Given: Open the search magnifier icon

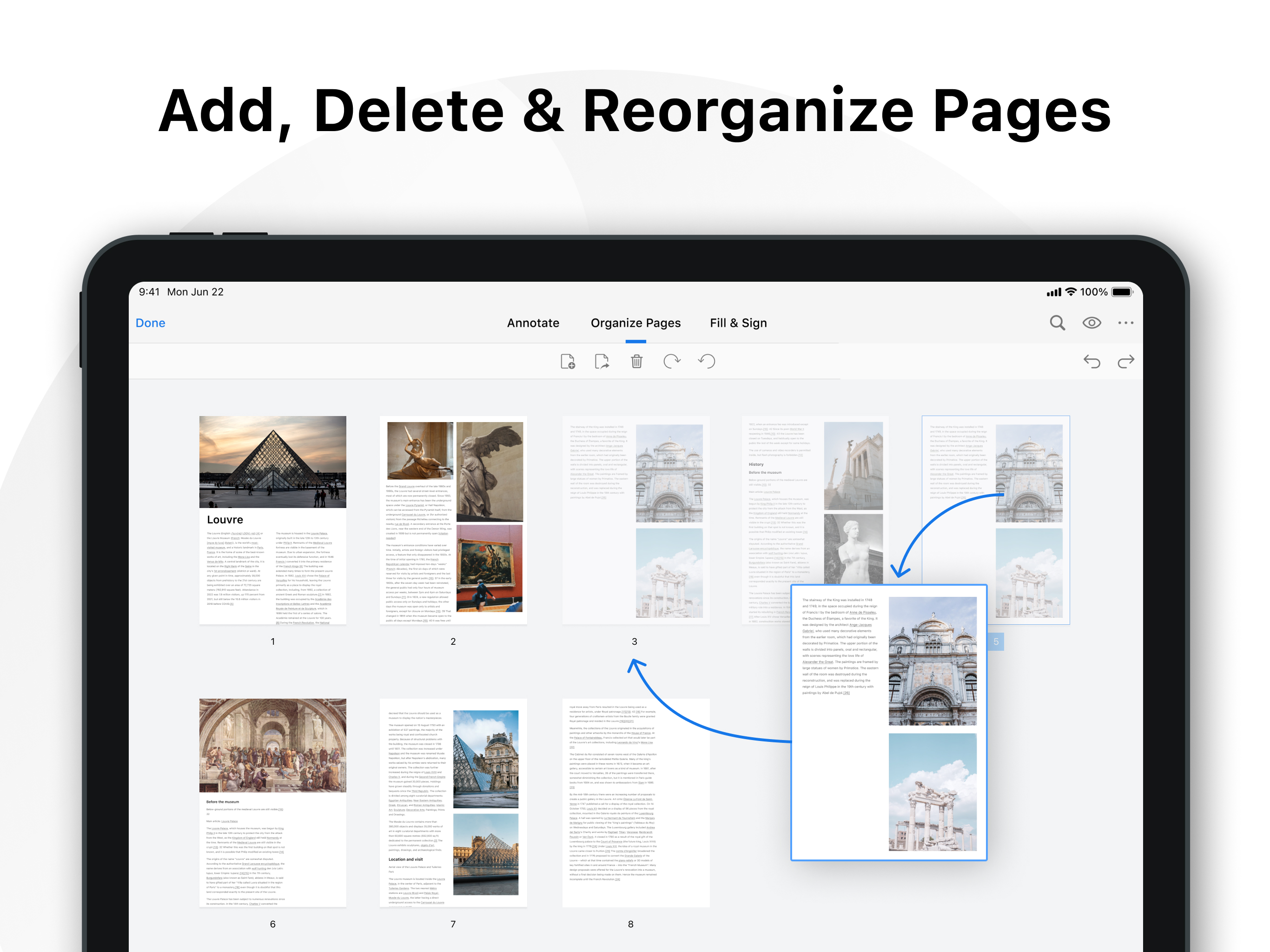Looking at the screenshot, I should 1057,323.
